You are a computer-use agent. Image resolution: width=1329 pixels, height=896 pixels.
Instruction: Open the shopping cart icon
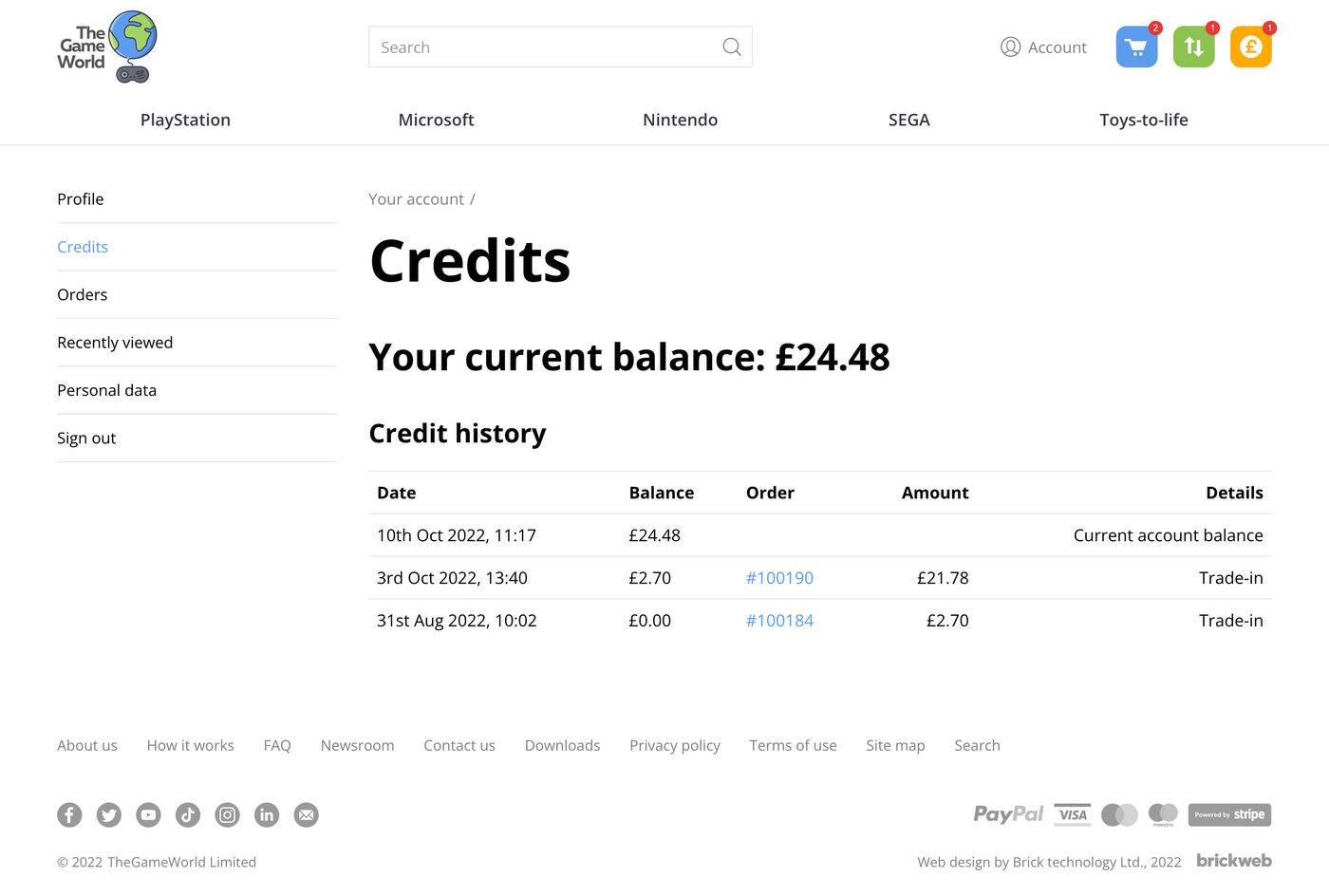(1136, 47)
